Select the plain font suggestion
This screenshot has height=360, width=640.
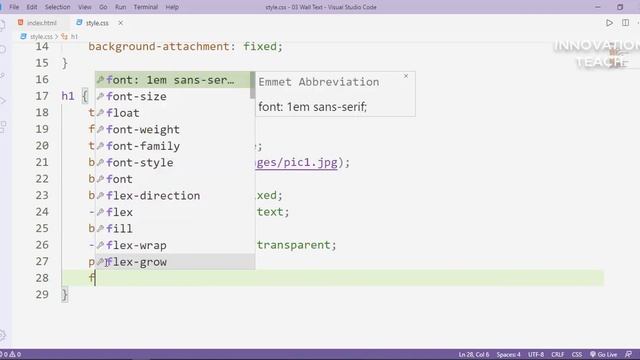click(x=175, y=179)
